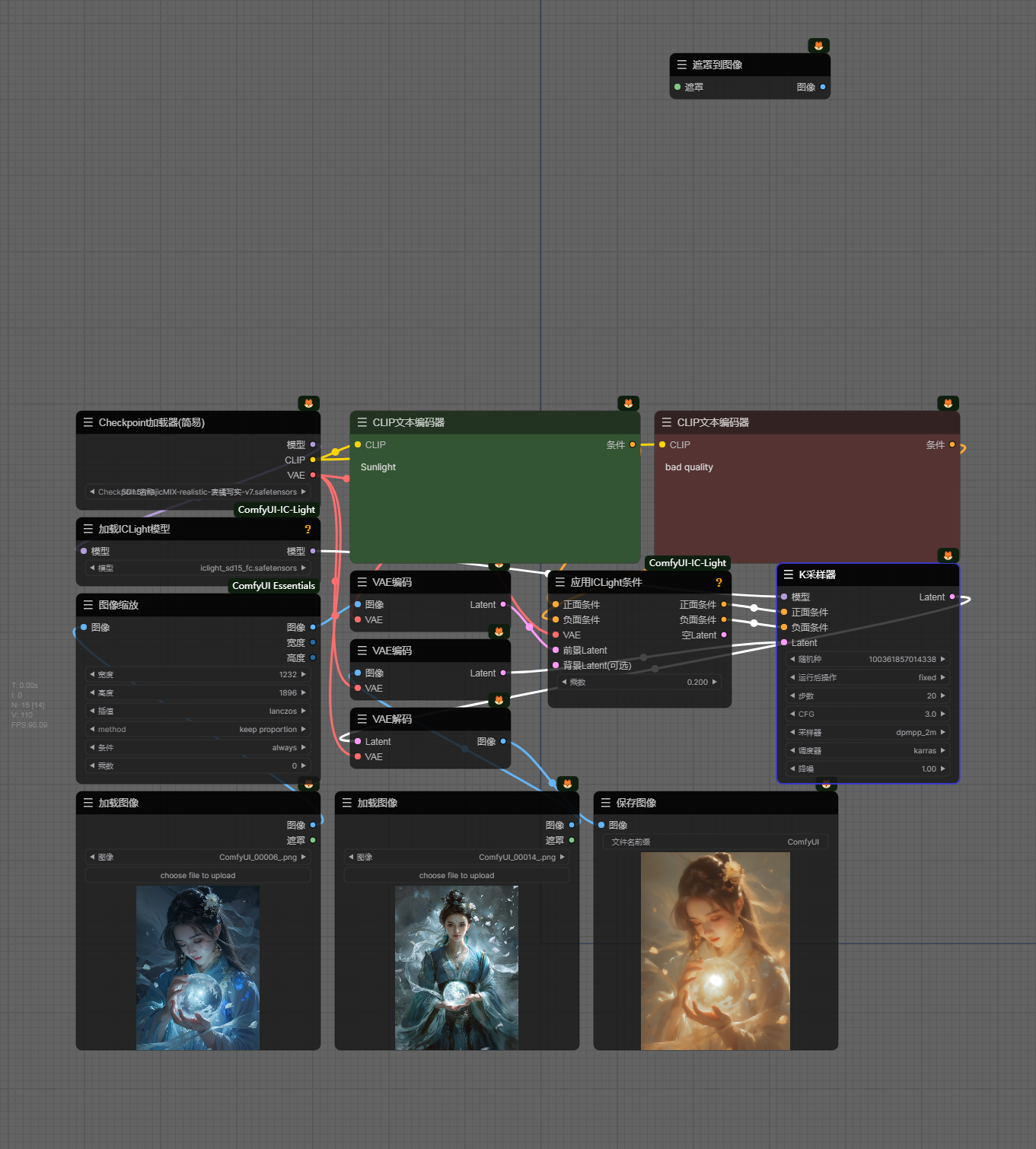The height and width of the screenshot is (1149, 1036).
Task: Click hamburger icon of Checkpoint加载器(简易) node
Action: [88, 422]
